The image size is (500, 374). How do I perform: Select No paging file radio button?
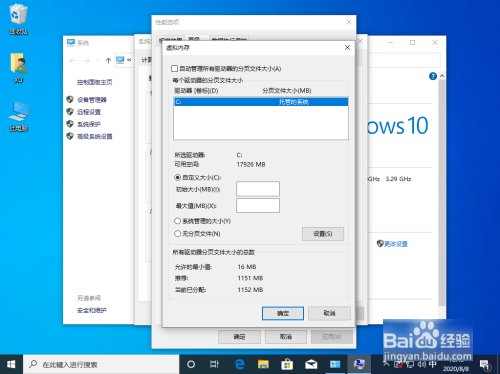point(178,234)
